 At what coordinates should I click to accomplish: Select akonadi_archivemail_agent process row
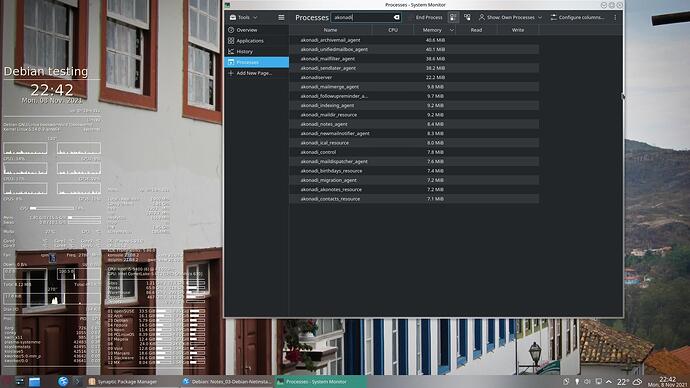coord(414,40)
